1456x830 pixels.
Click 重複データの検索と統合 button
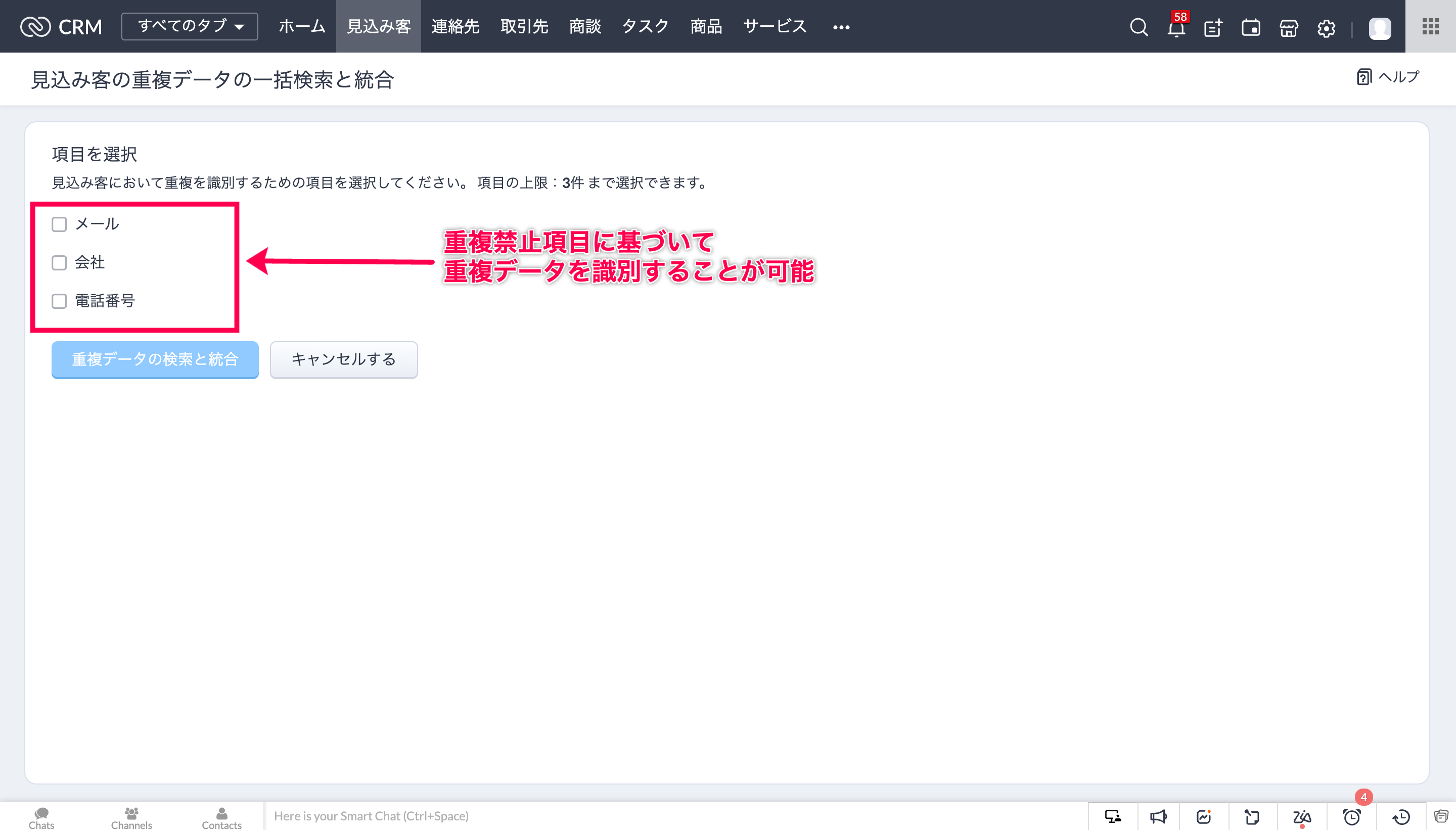(155, 359)
